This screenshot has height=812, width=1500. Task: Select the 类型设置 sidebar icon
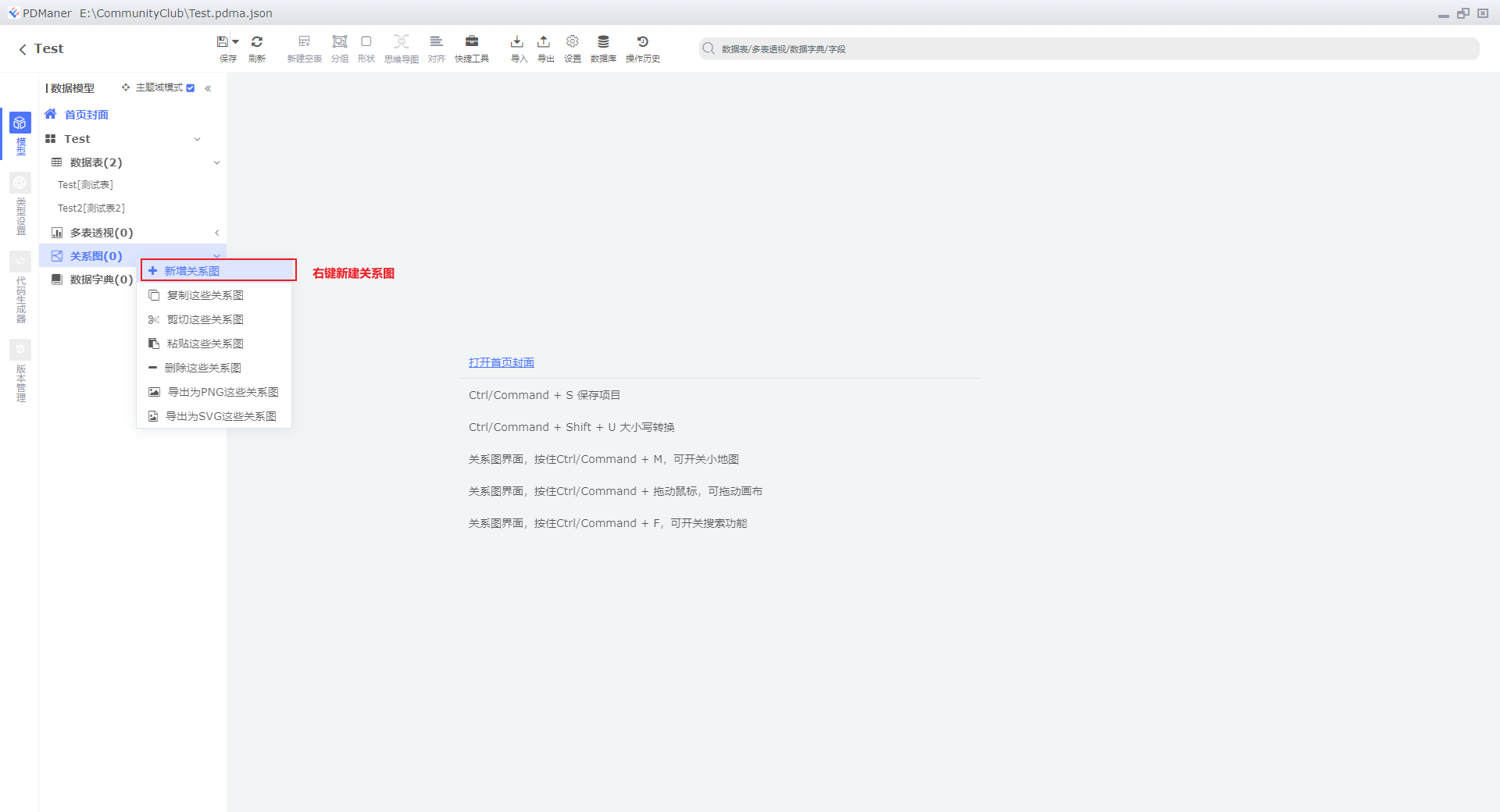[x=20, y=183]
